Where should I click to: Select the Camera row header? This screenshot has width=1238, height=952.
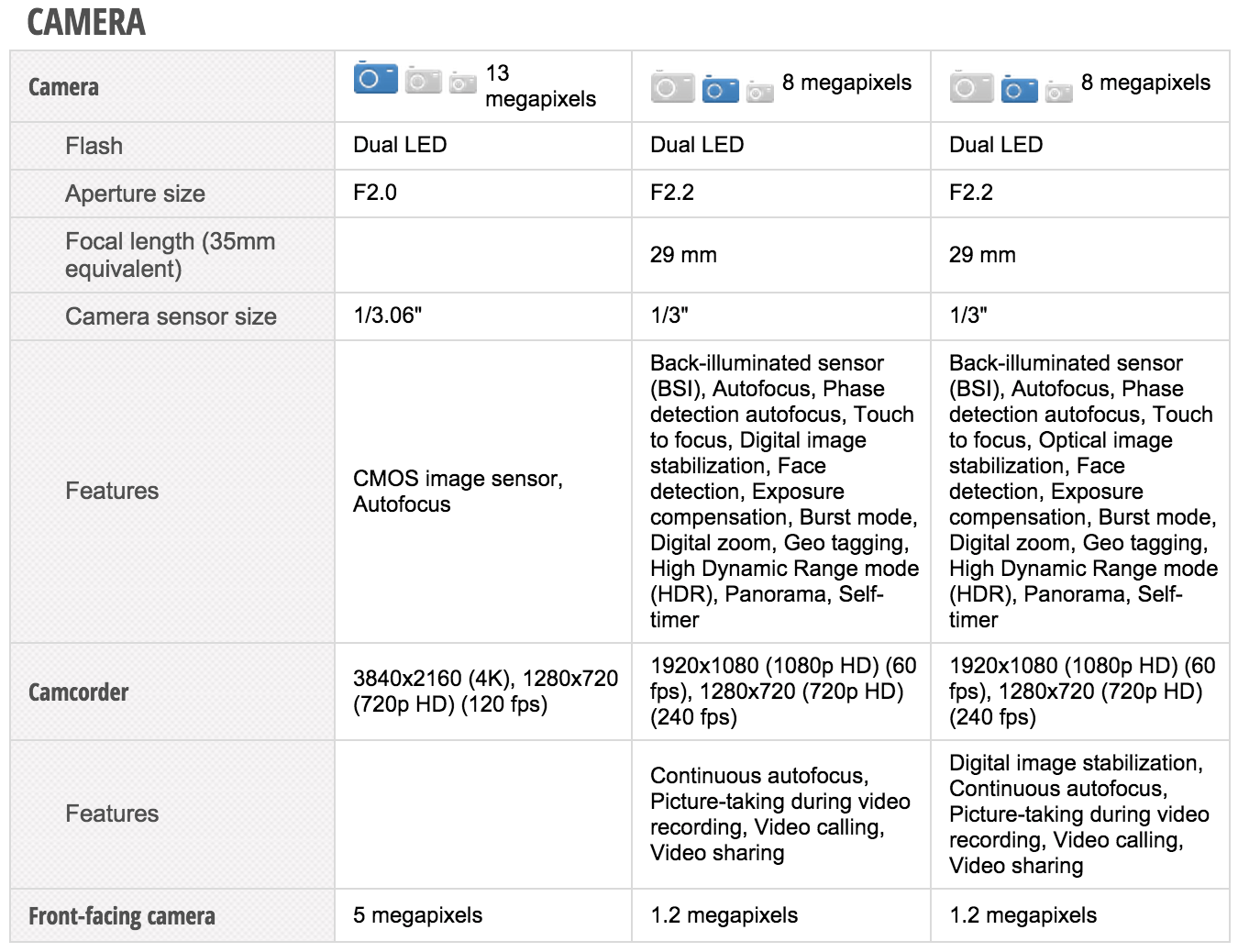click(x=63, y=87)
